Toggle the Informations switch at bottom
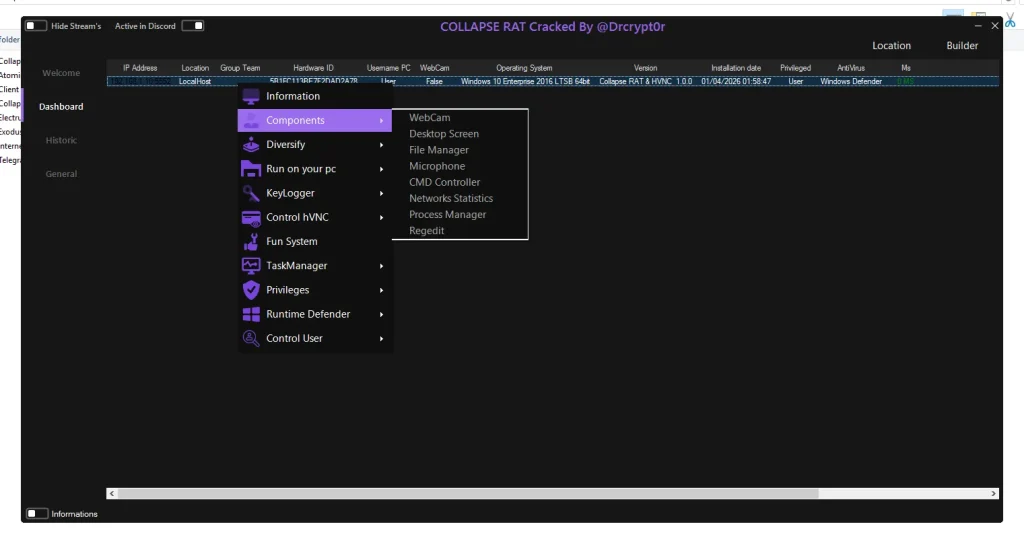The height and width of the screenshot is (541, 1024). point(37,514)
